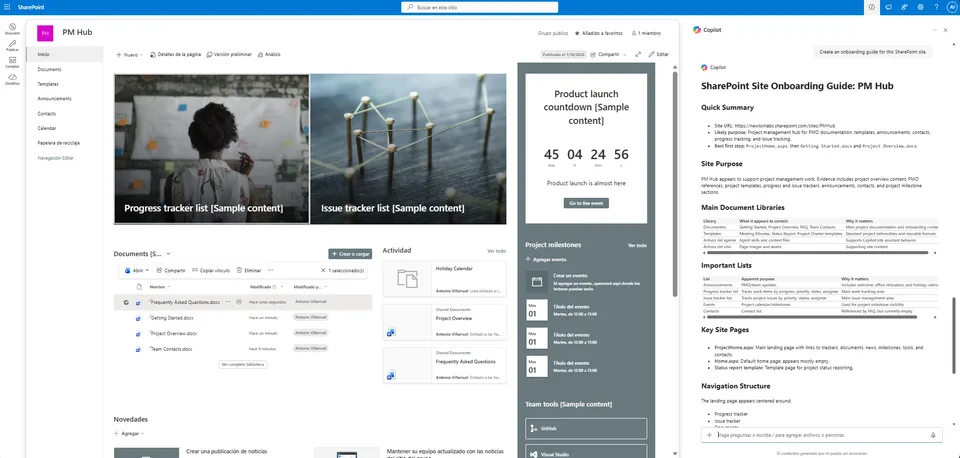Viewport: 960px width, 458px height.
Task: Open the Nombre column sort dropdown
Action: click(160, 287)
